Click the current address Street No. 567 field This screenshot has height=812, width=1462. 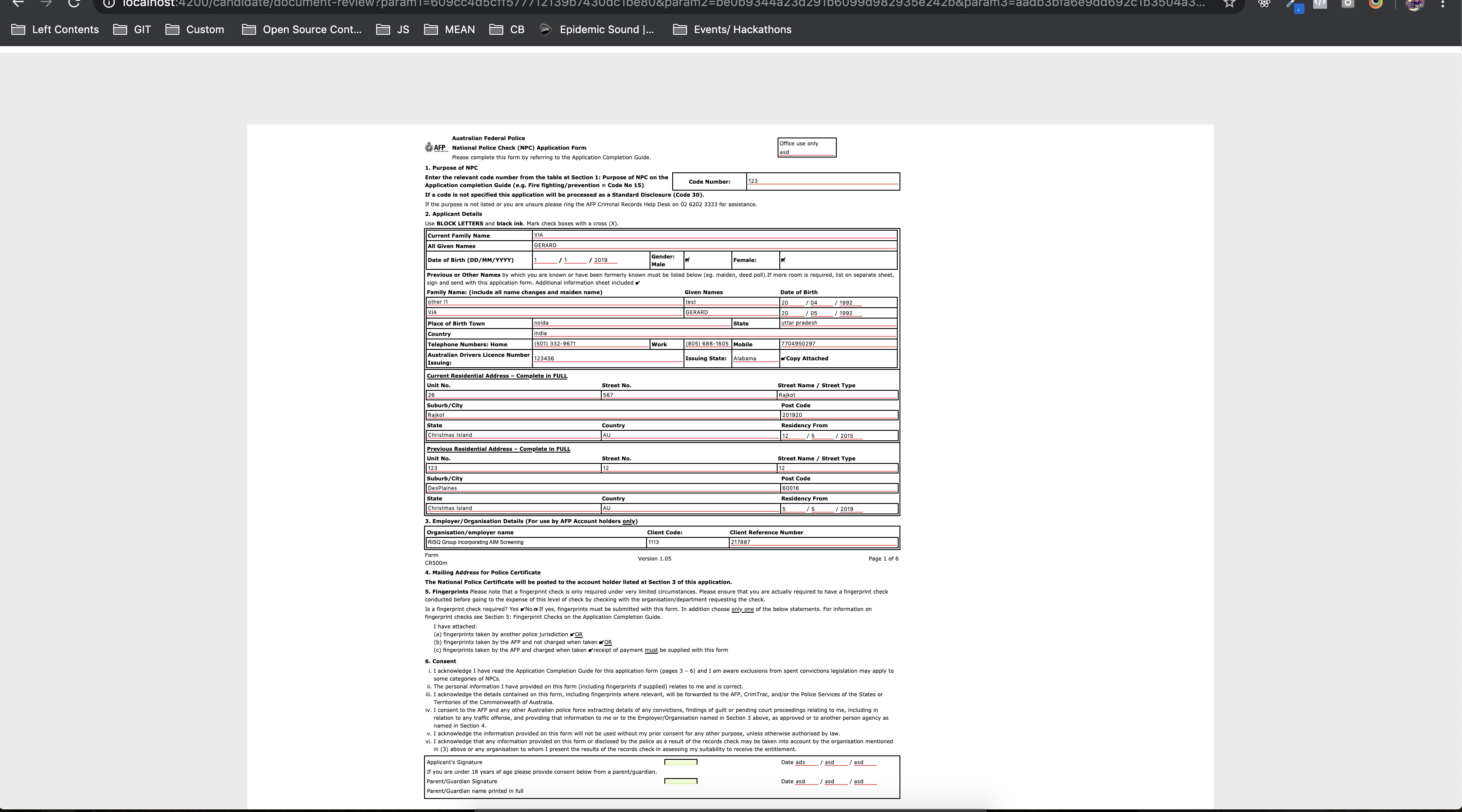click(x=688, y=395)
